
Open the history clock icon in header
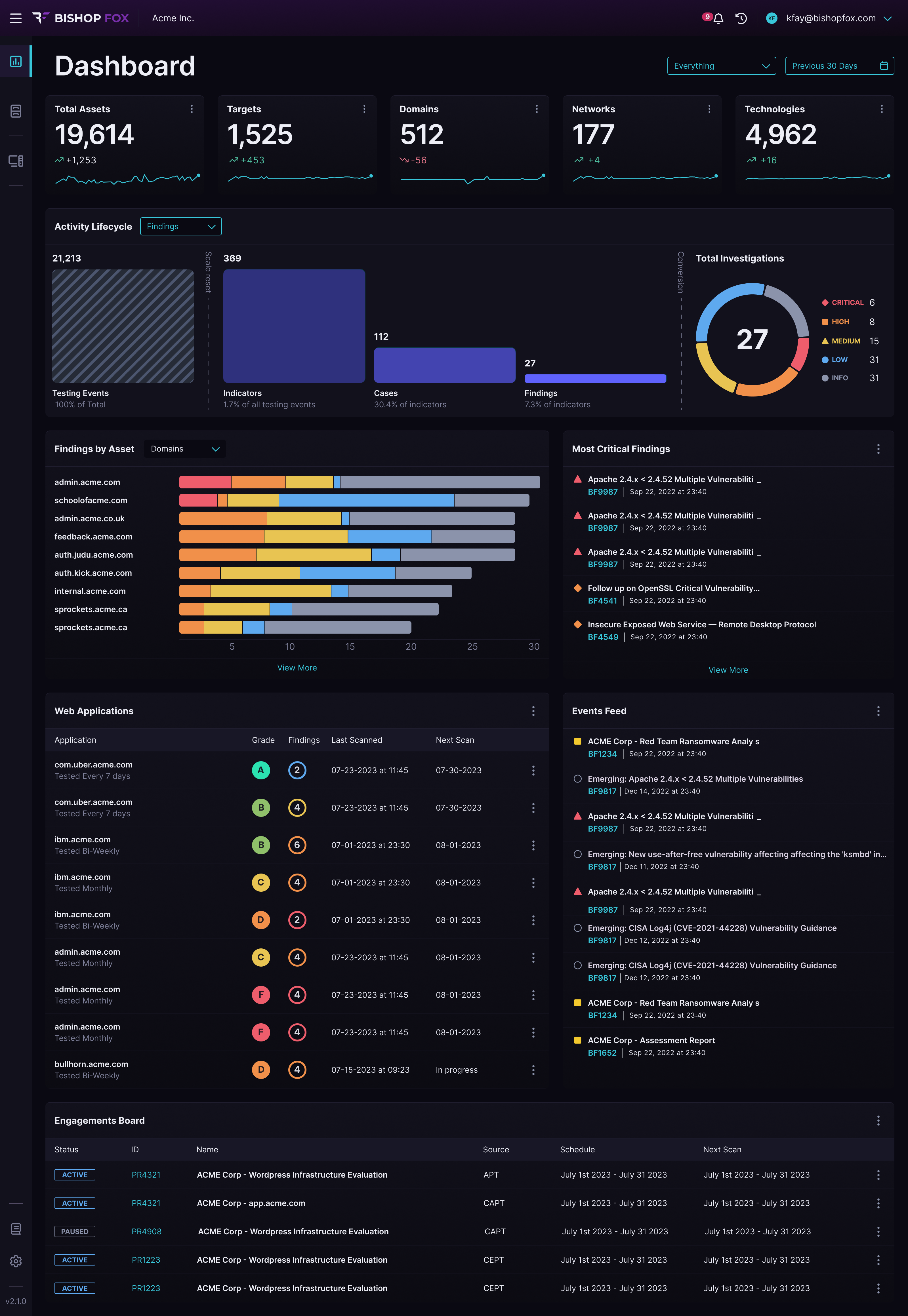pos(741,18)
